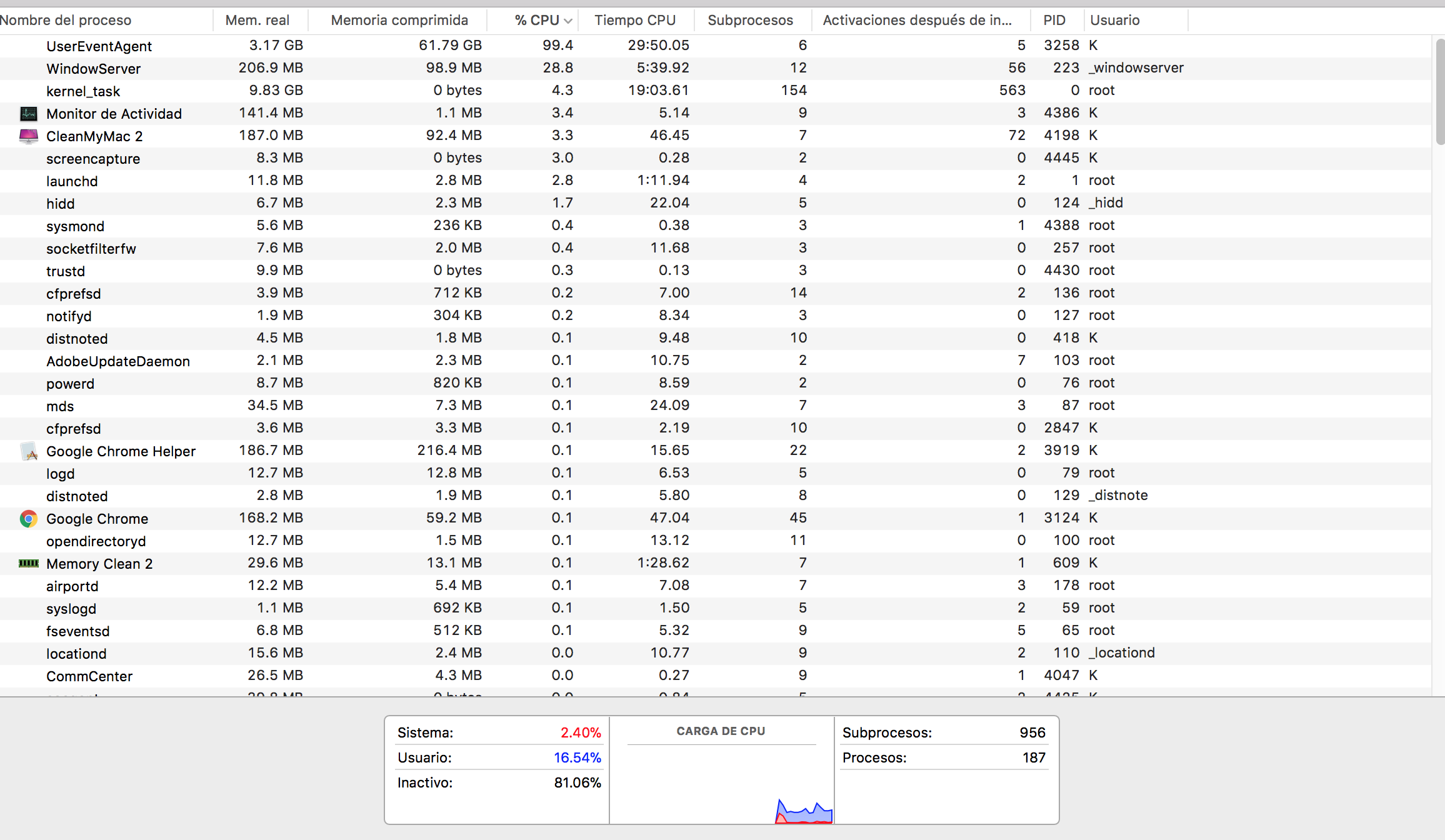The height and width of the screenshot is (840, 1445).
Task: Click the 216.4 MB compressed memory cell
Action: [449, 450]
